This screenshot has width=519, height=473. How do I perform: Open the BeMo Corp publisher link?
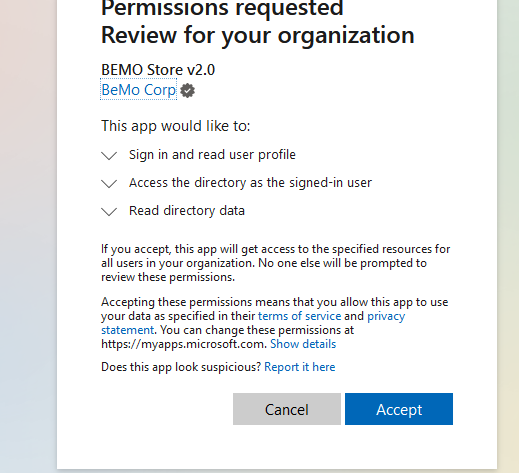(139, 90)
